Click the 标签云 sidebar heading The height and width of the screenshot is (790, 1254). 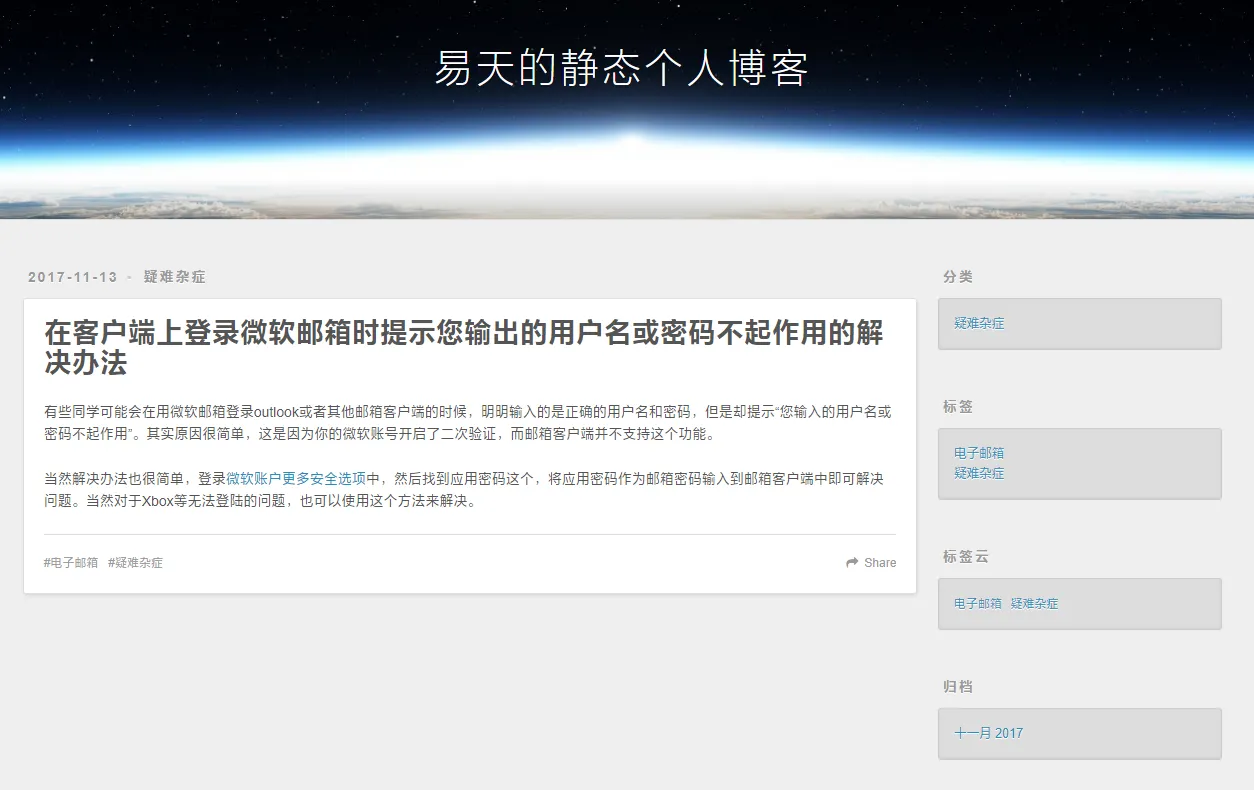[x=966, y=557]
